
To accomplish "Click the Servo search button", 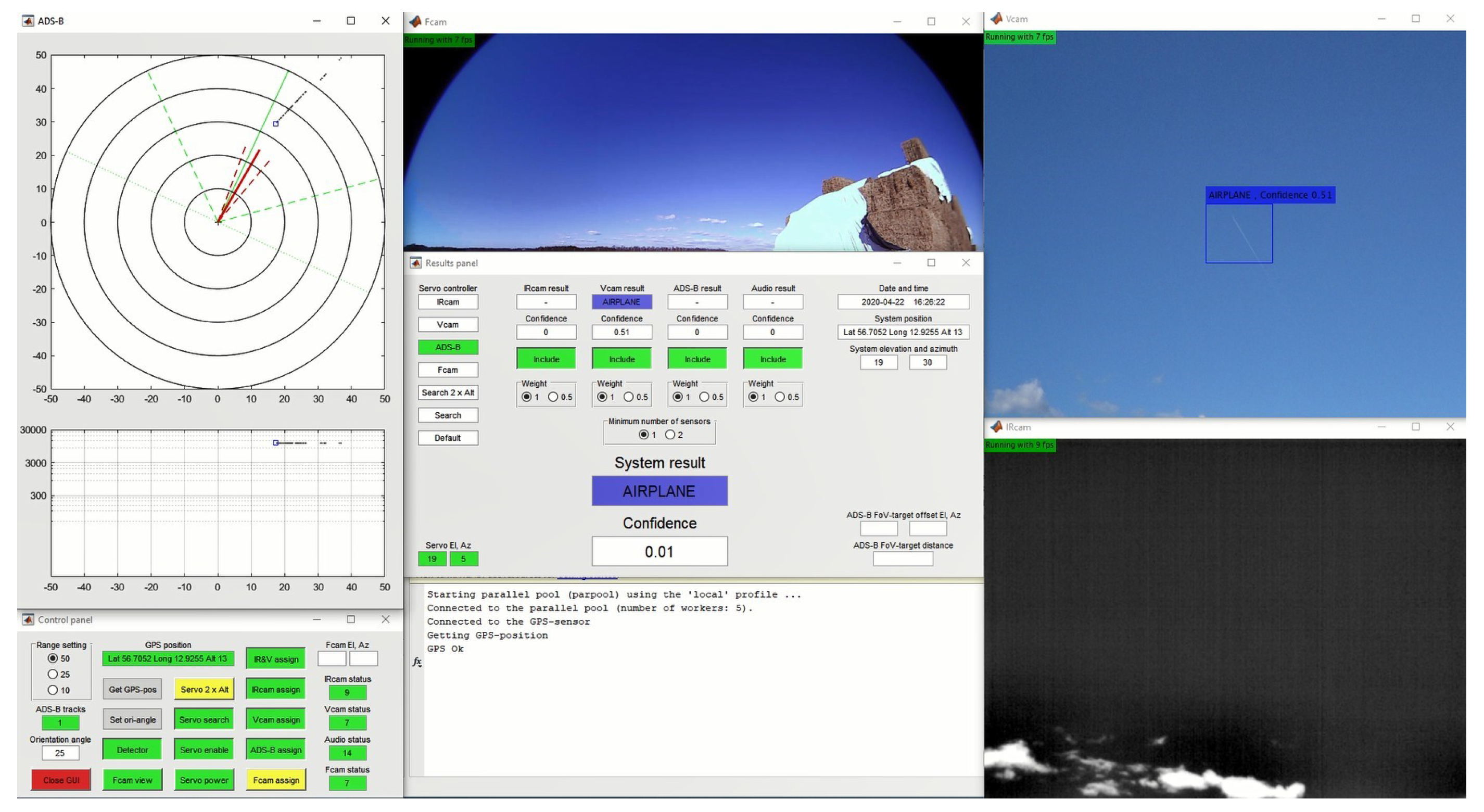I will [204, 720].
